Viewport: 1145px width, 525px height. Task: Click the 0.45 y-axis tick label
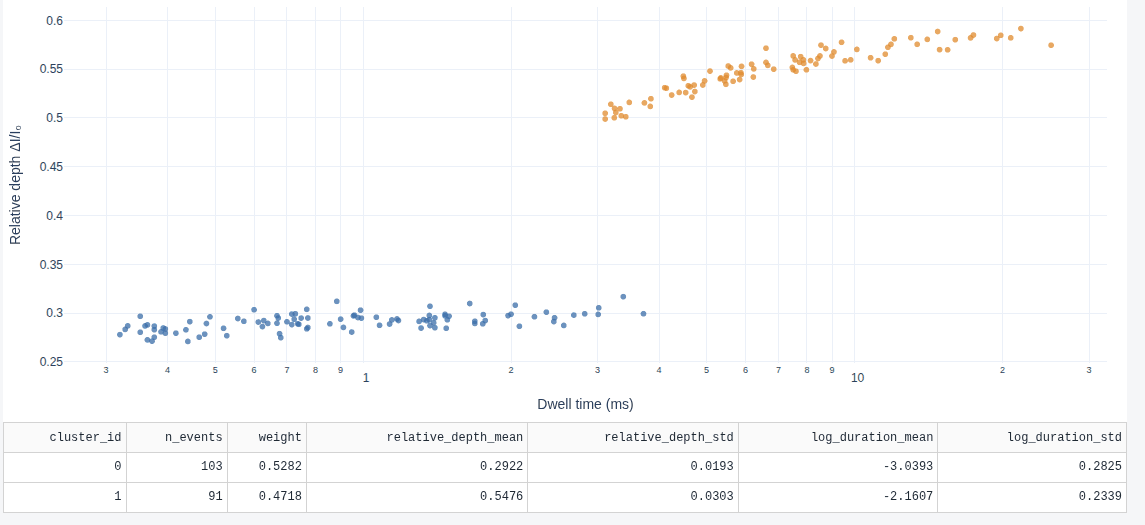(53, 166)
